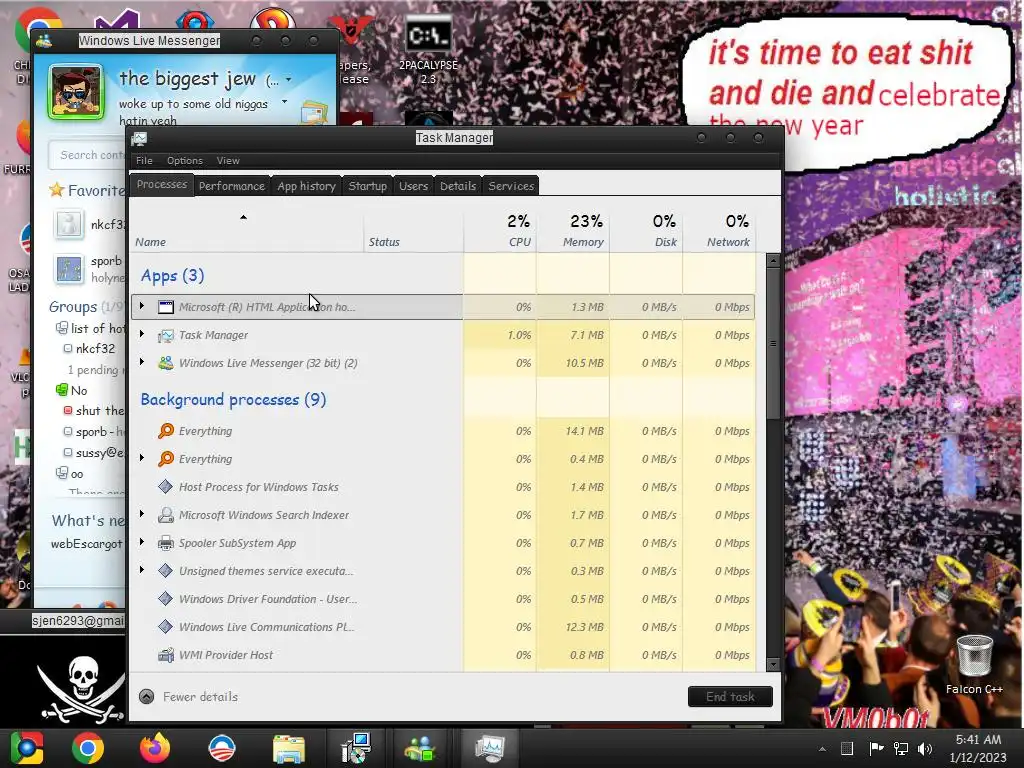
Task: Open the Users tab
Action: 413,185
